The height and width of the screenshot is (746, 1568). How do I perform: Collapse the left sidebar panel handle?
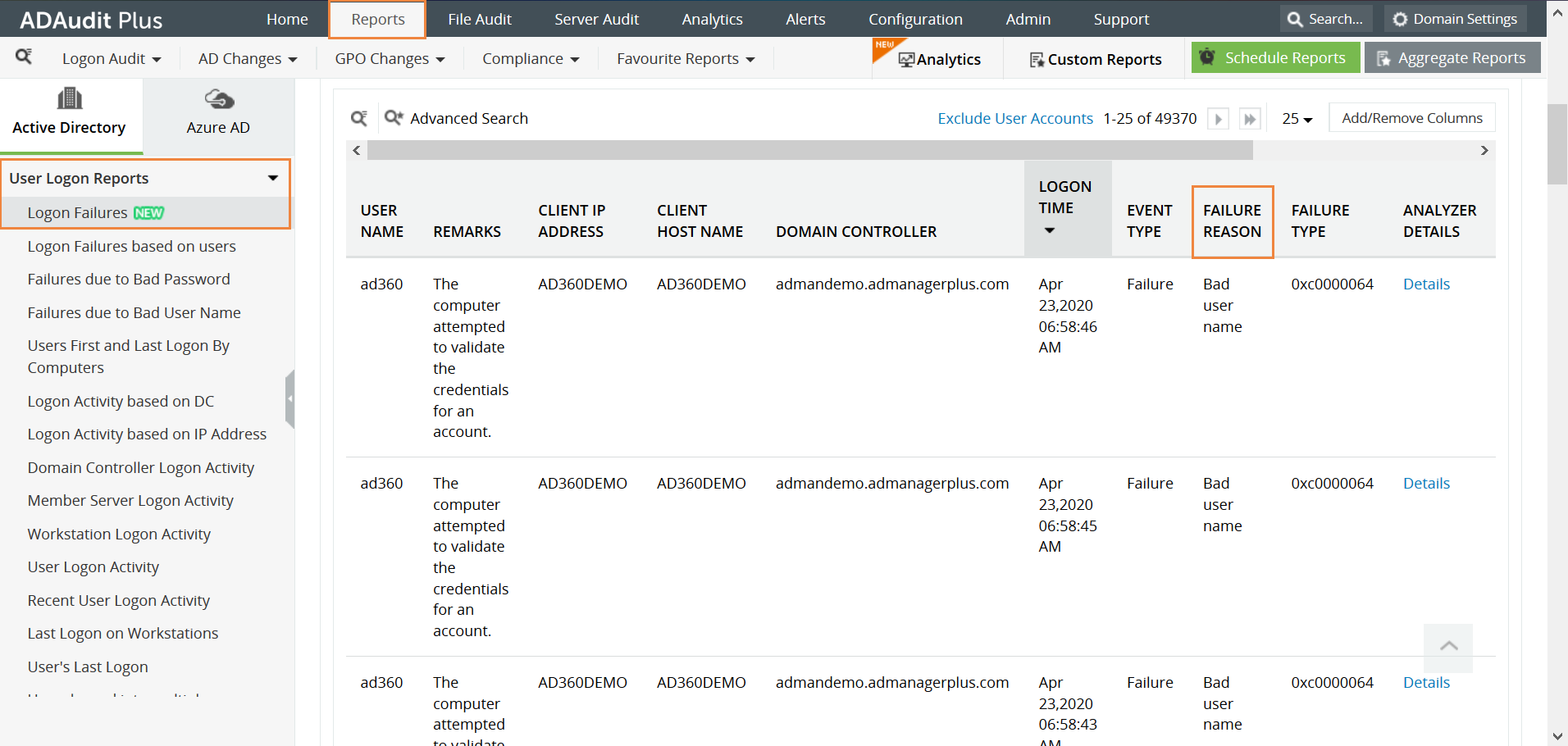289,399
